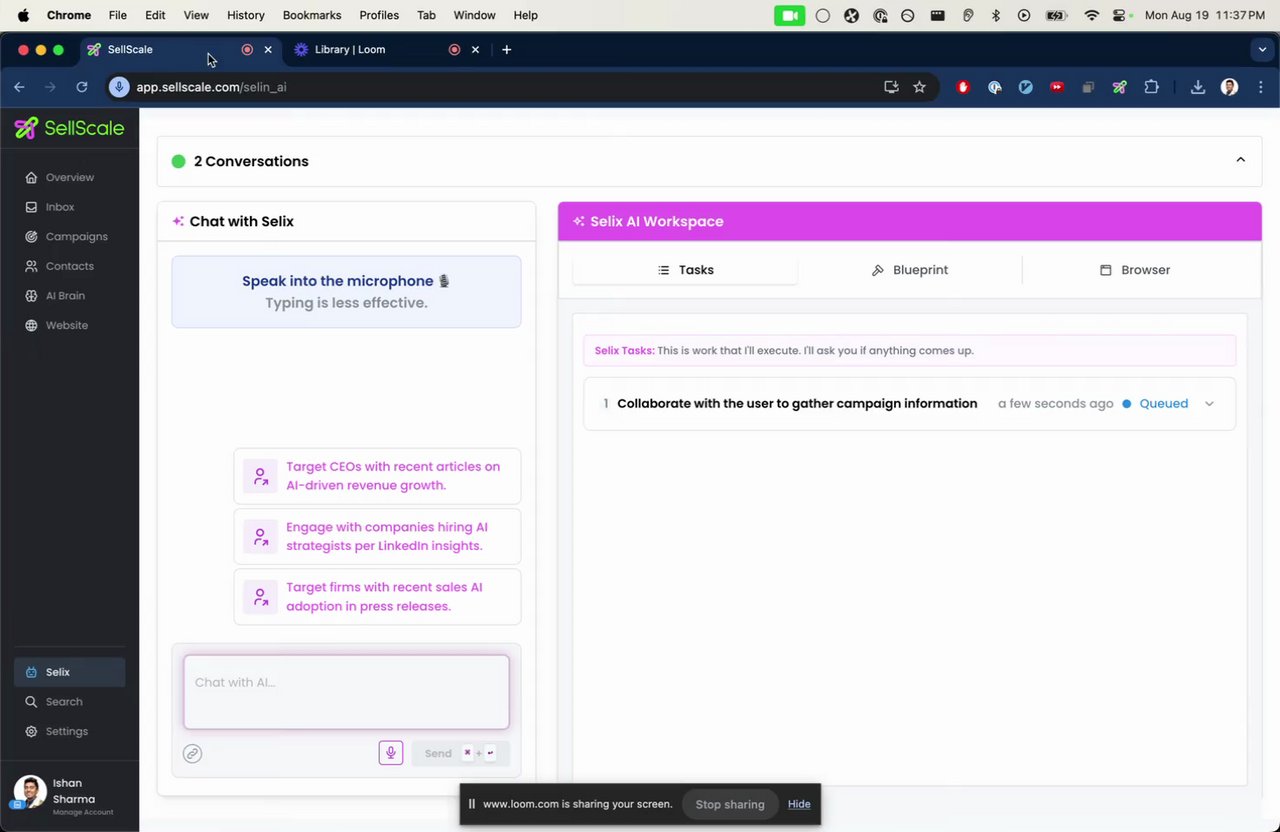Click Manage Account under Ishan Sharma
Image resolution: width=1280 pixels, height=832 pixels.
[x=83, y=813]
